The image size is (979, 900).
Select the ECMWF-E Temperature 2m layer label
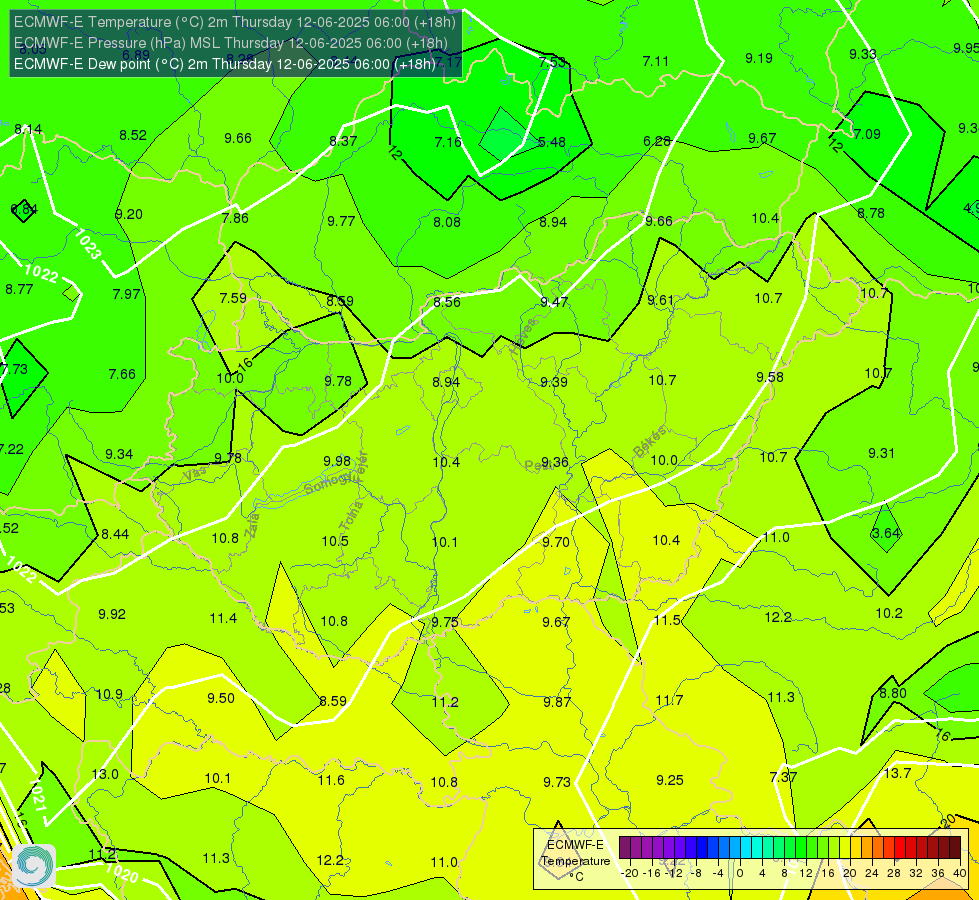coord(235,22)
